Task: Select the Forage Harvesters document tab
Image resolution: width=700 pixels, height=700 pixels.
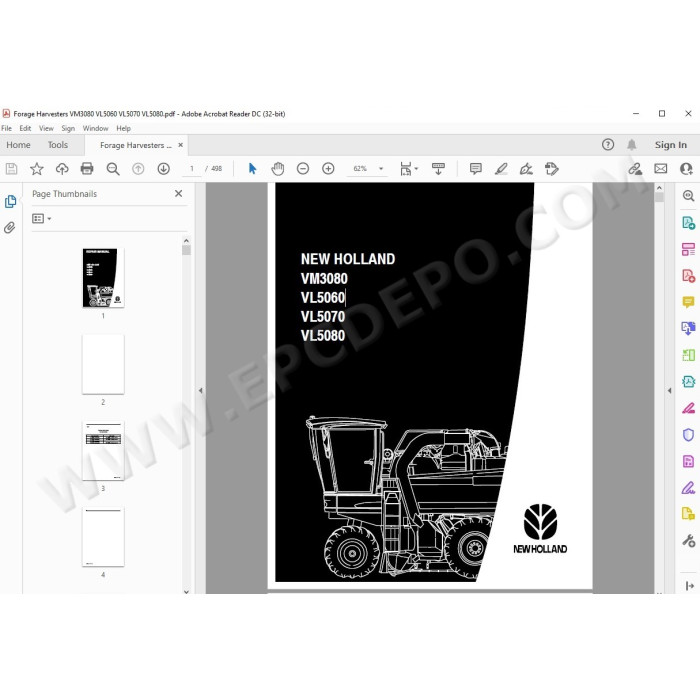Action: click(x=135, y=145)
